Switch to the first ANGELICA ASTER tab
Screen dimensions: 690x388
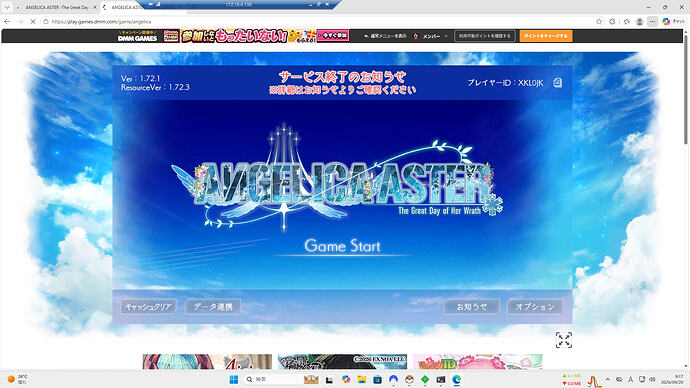57,7
